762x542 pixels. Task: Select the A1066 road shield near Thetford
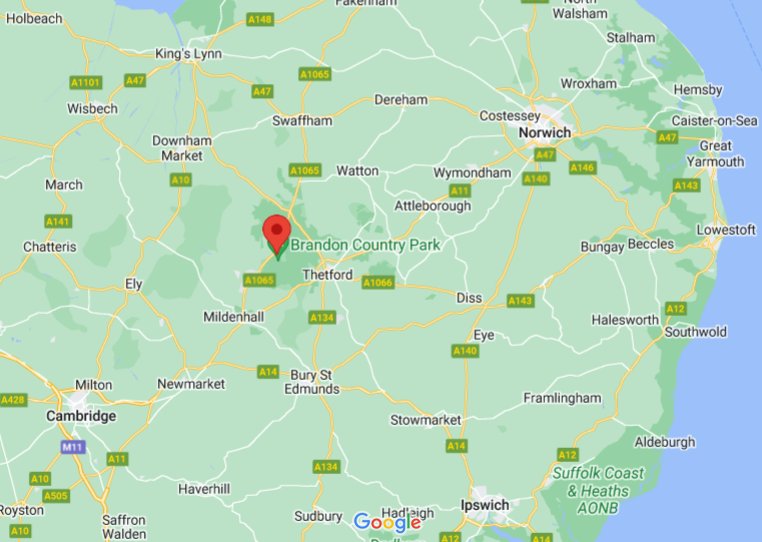[x=378, y=282]
